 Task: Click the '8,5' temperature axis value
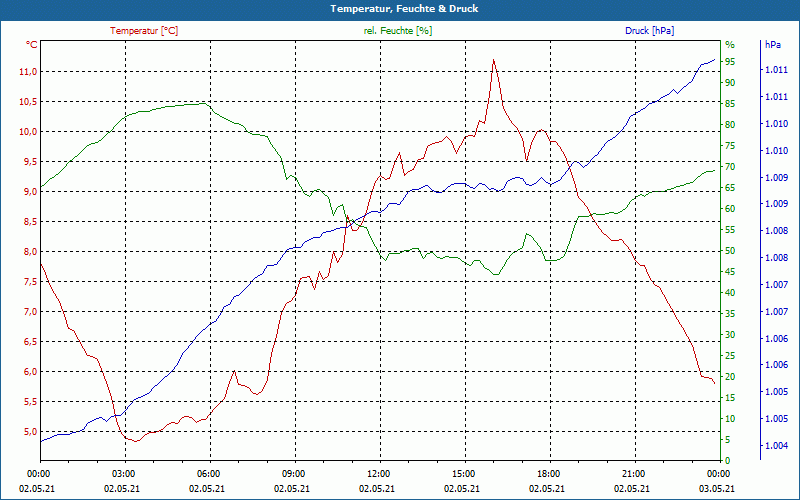click(30, 222)
